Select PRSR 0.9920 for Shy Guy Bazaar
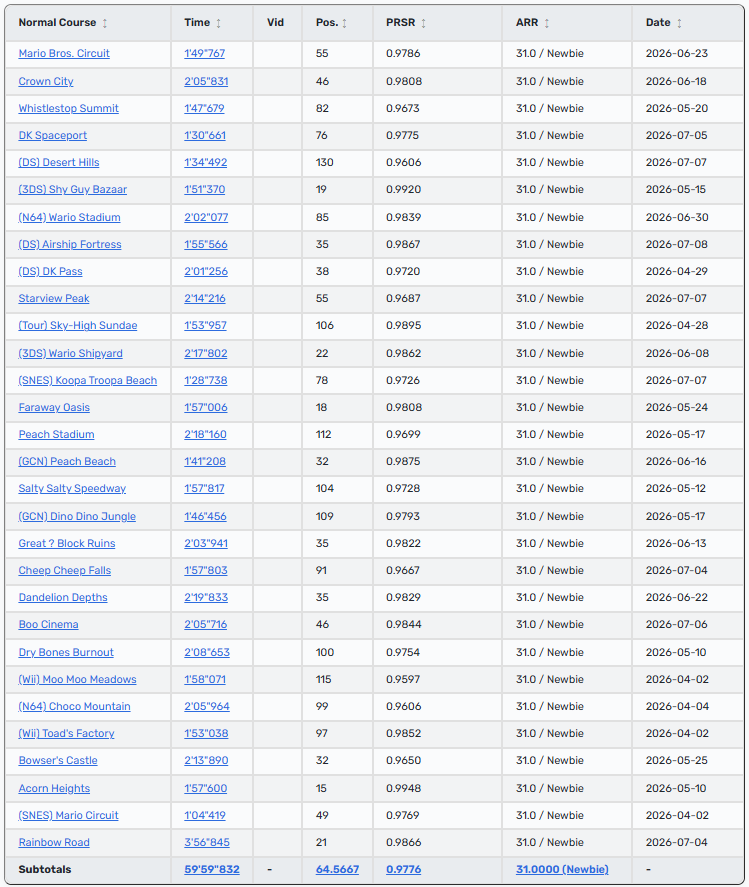The height and width of the screenshot is (887, 749). [403, 190]
